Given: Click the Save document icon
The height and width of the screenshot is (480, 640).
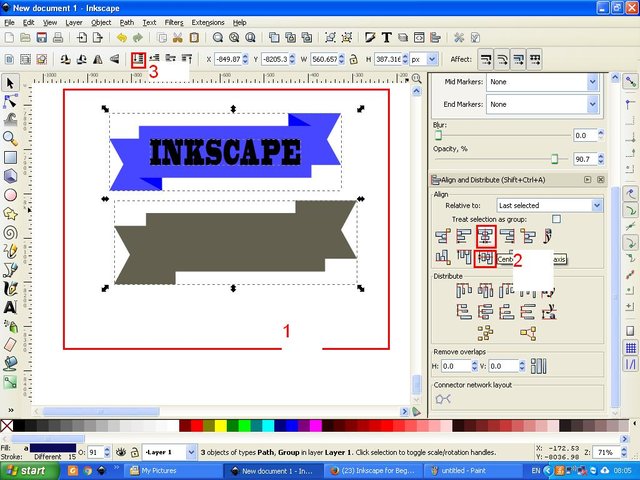Looking at the screenshot, I should pyautogui.click(x=41, y=38).
